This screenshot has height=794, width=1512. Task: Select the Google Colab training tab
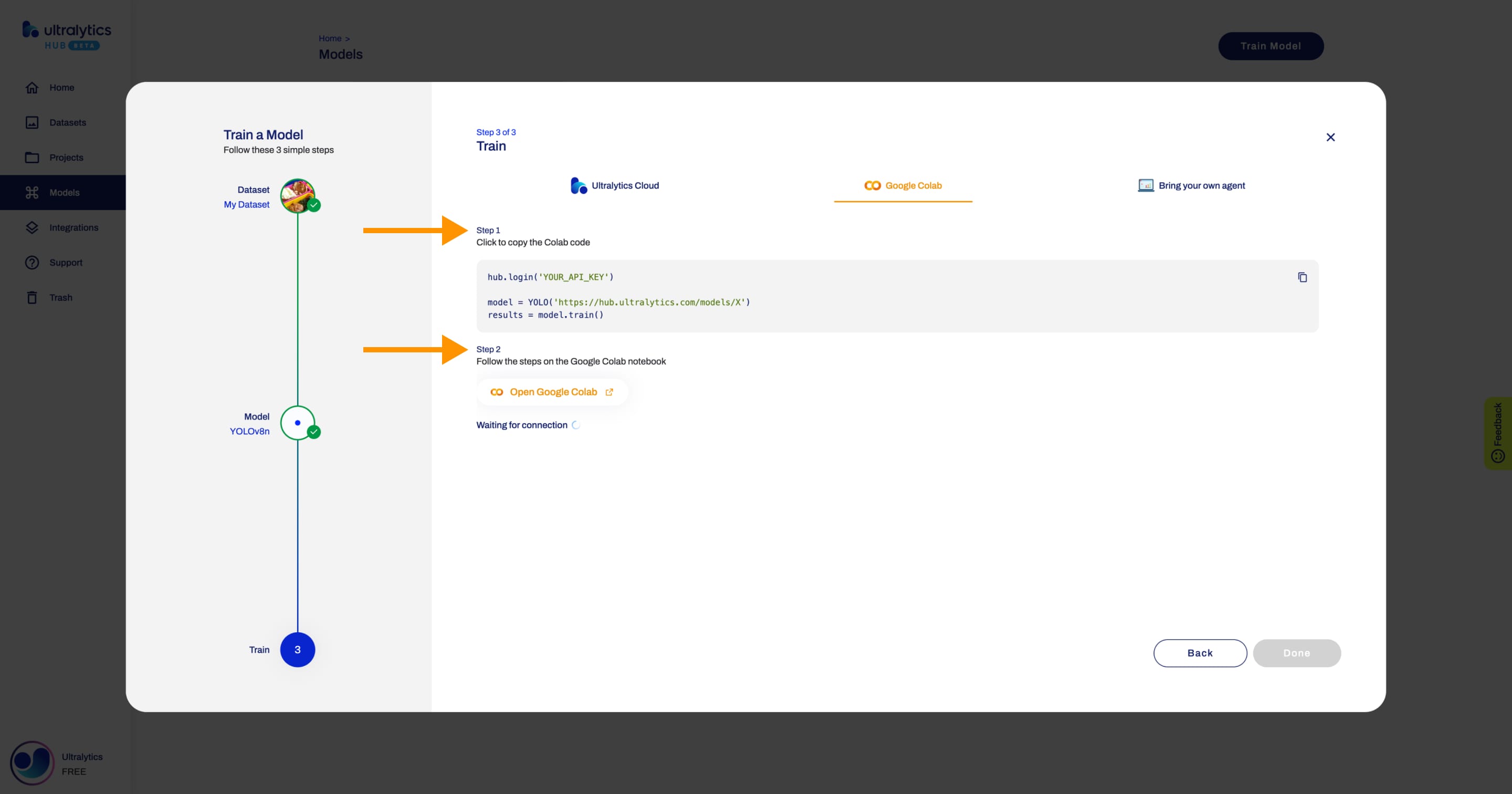tap(902, 185)
